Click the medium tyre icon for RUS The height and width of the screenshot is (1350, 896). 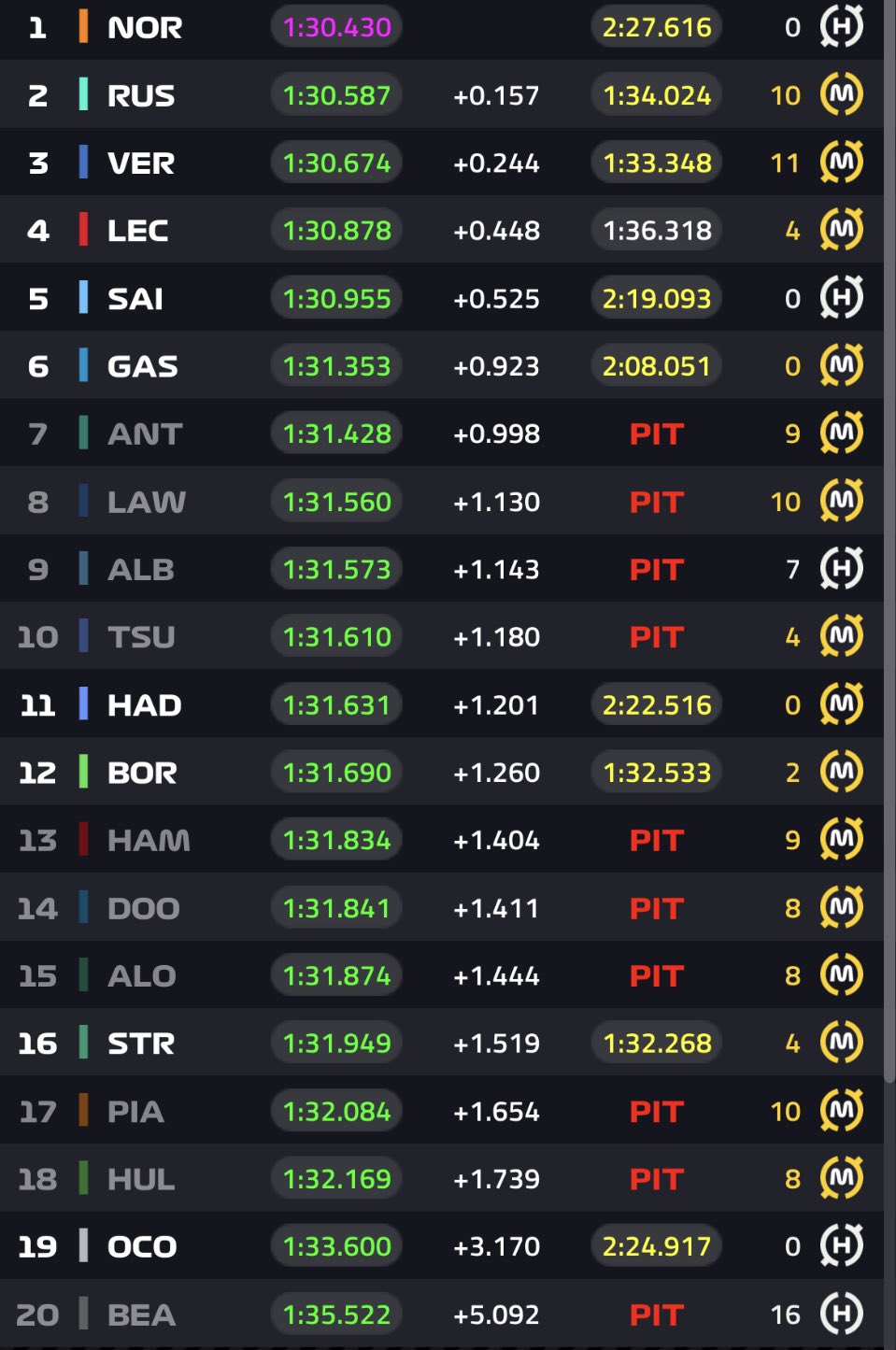click(x=841, y=94)
